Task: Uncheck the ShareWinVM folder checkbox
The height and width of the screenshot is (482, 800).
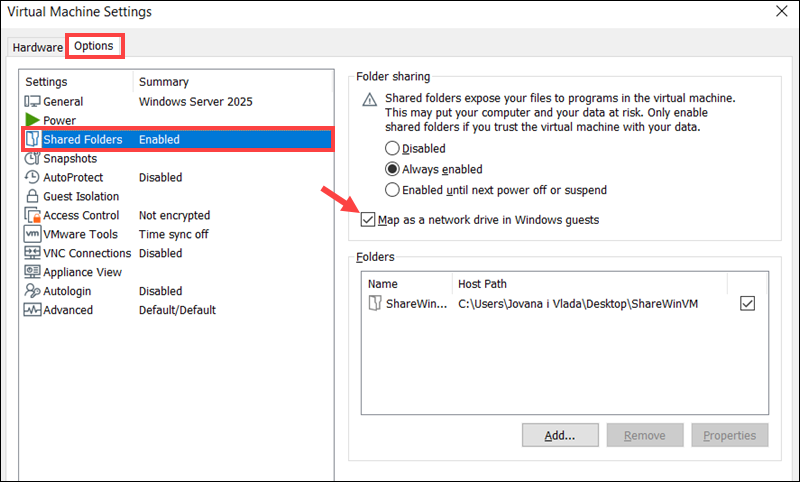Action: pos(747,304)
